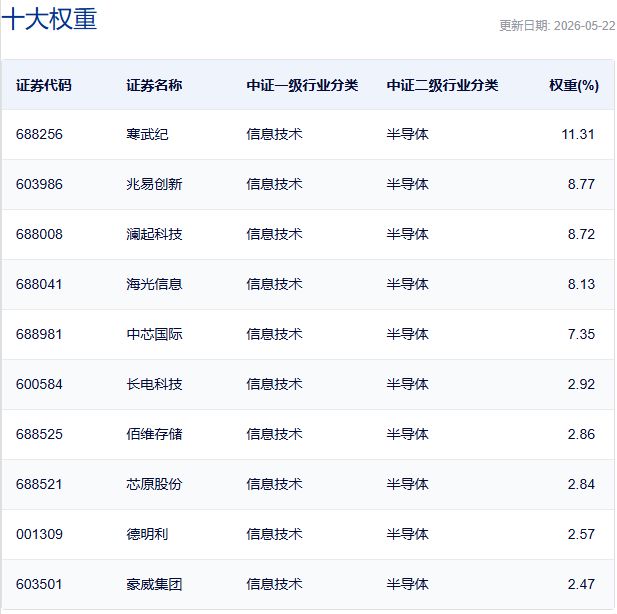Select stock code 688521
The height and width of the screenshot is (614, 617).
39,484
